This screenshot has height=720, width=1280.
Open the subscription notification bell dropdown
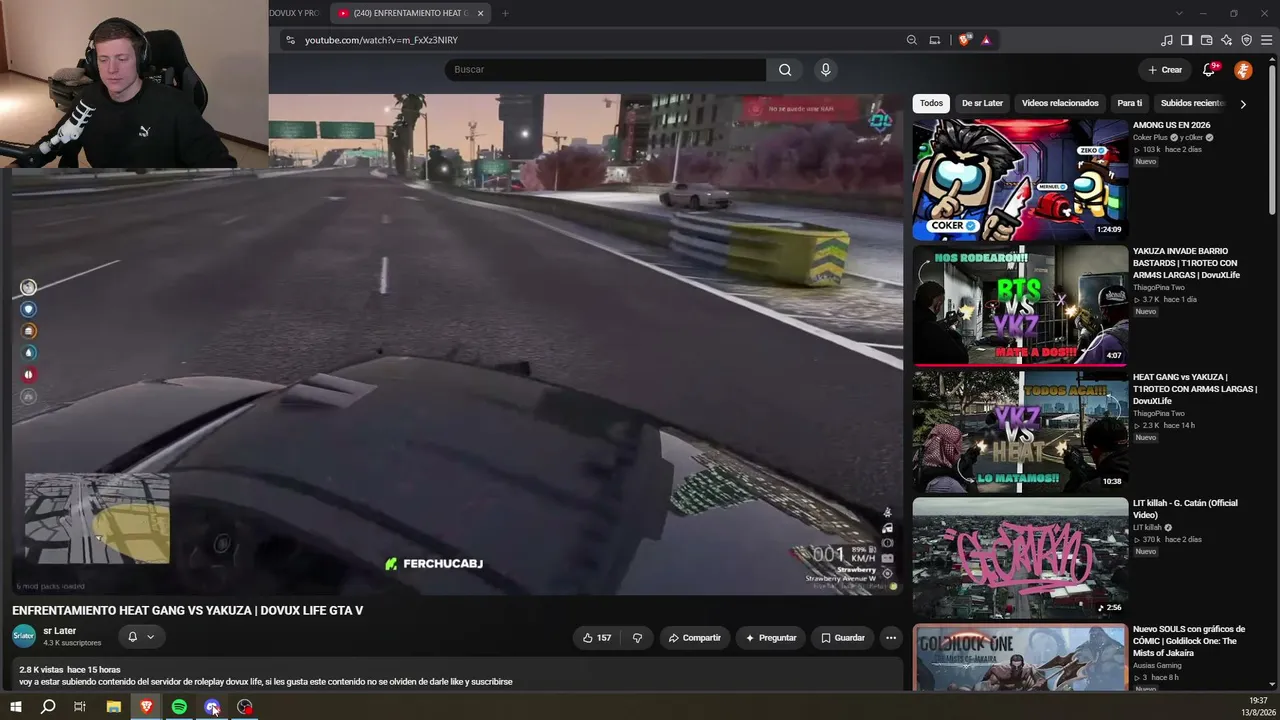point(141,637)
